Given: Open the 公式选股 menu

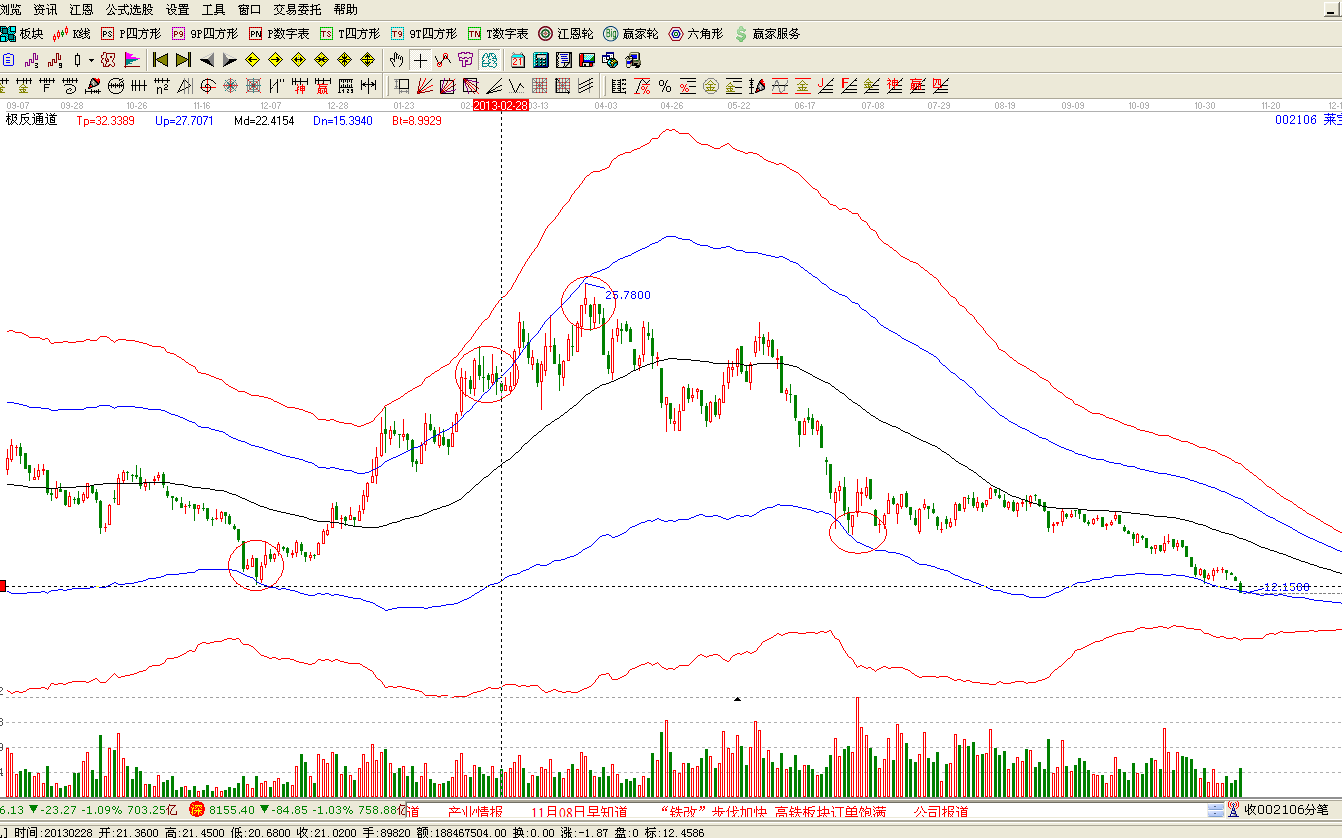Looking at the screenshot, I should tap(130, 10).
